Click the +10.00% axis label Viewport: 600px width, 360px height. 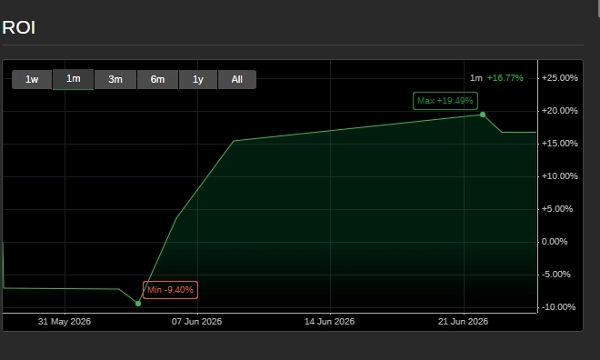[559, 176]
